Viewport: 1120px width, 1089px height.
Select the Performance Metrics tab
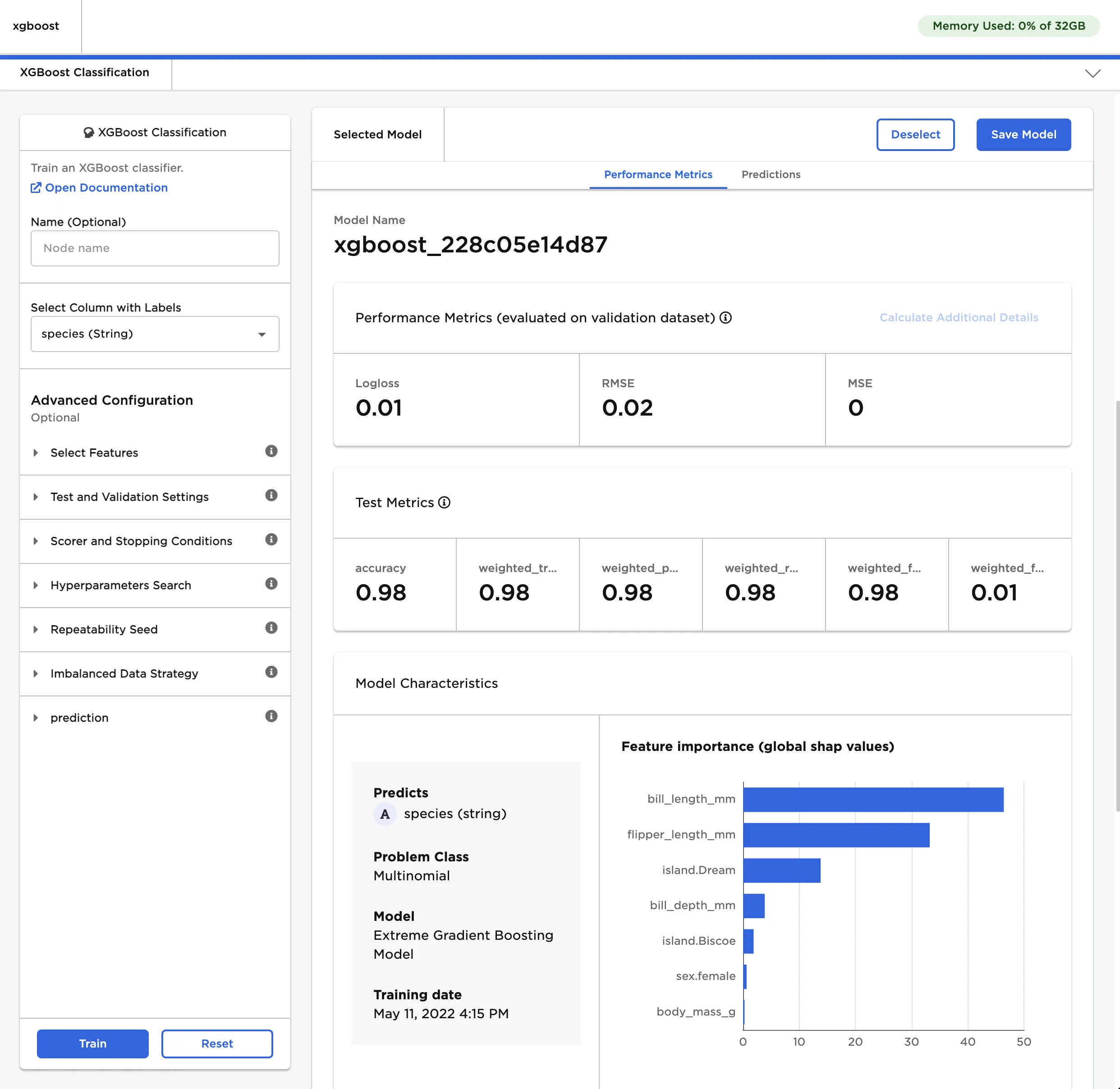pyautogui.click(x=658, y=174)
